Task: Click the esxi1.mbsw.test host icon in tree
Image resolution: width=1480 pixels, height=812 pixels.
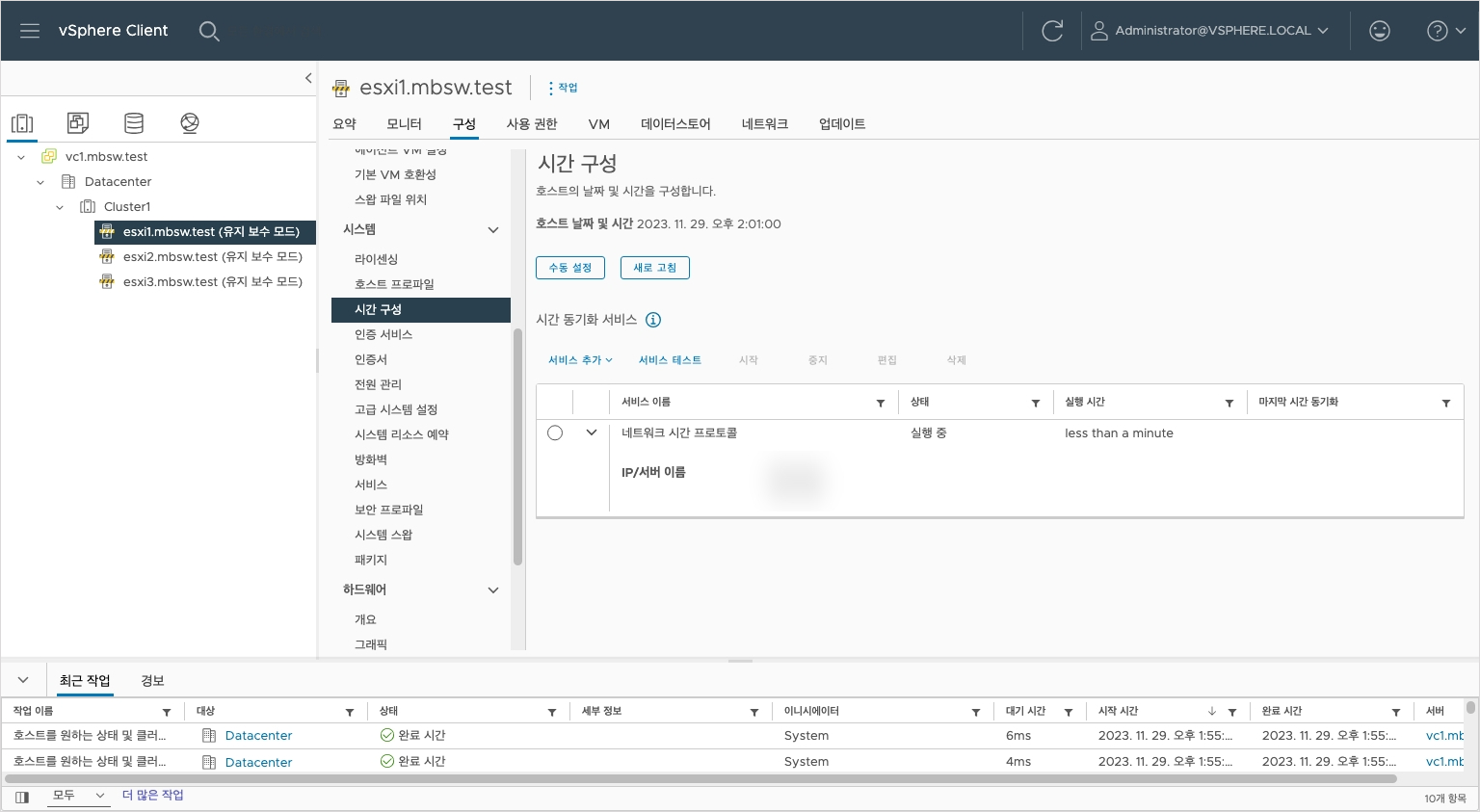Action: tap(107, 232)
